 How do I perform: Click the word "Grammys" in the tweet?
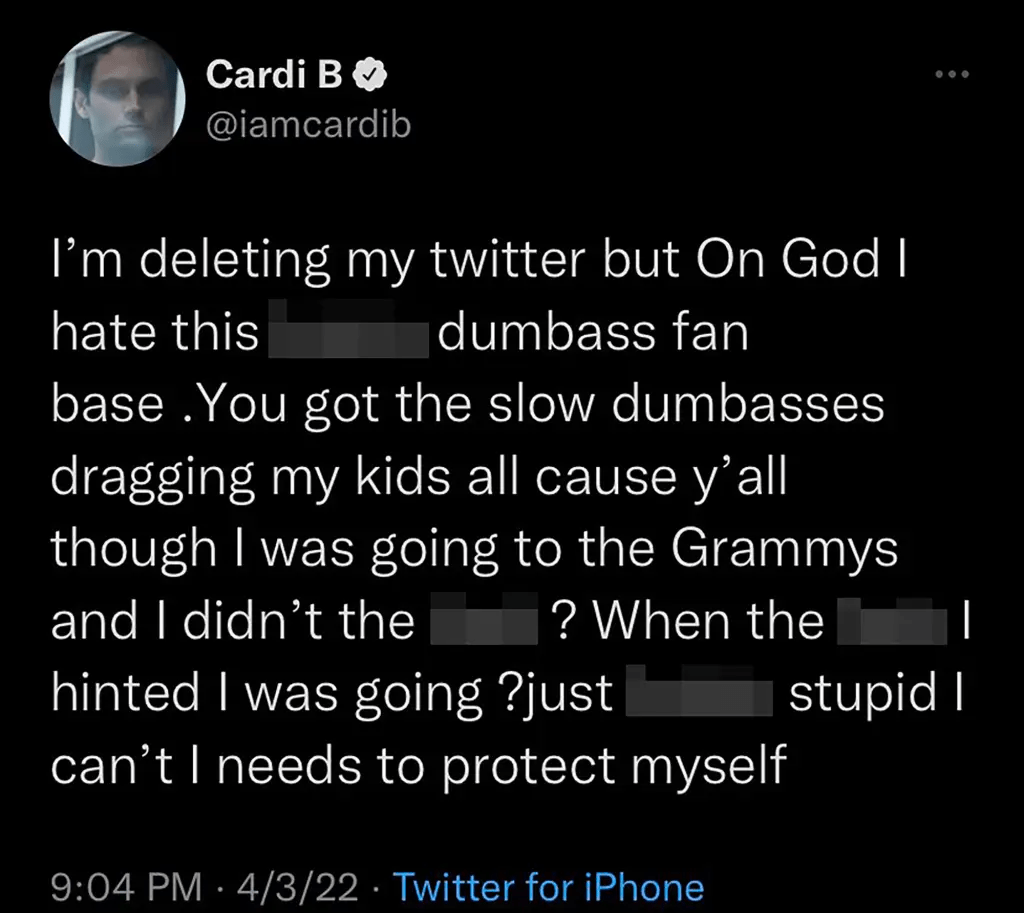pos(784,550)
